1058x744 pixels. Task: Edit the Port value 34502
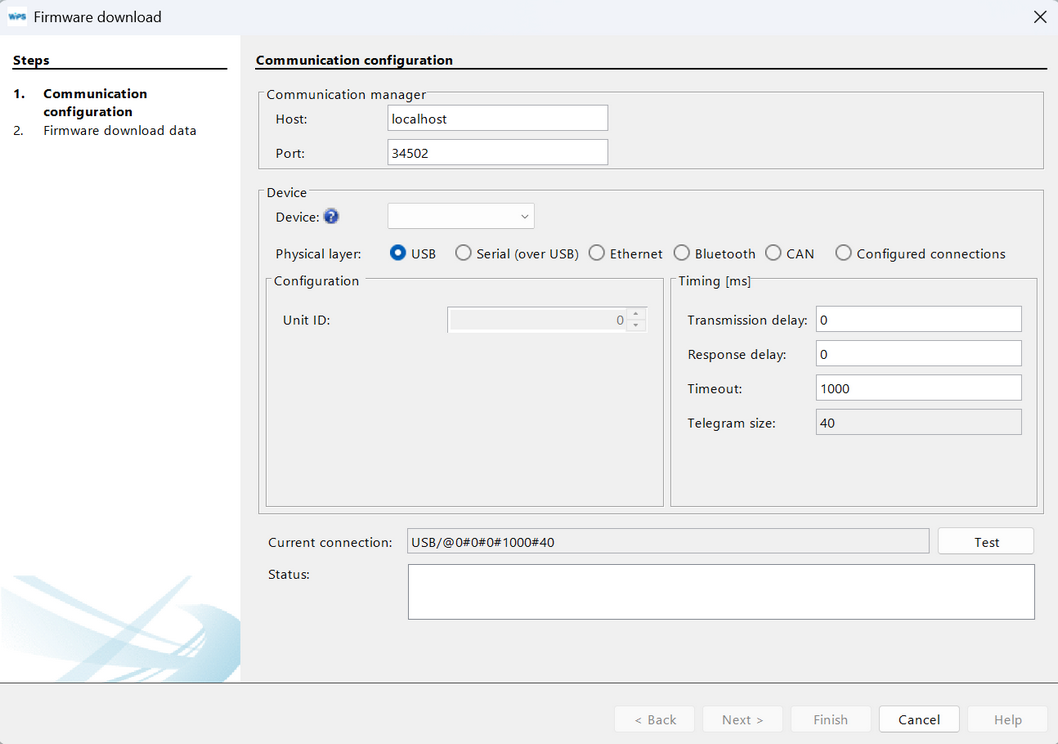(x=497, y=152)
